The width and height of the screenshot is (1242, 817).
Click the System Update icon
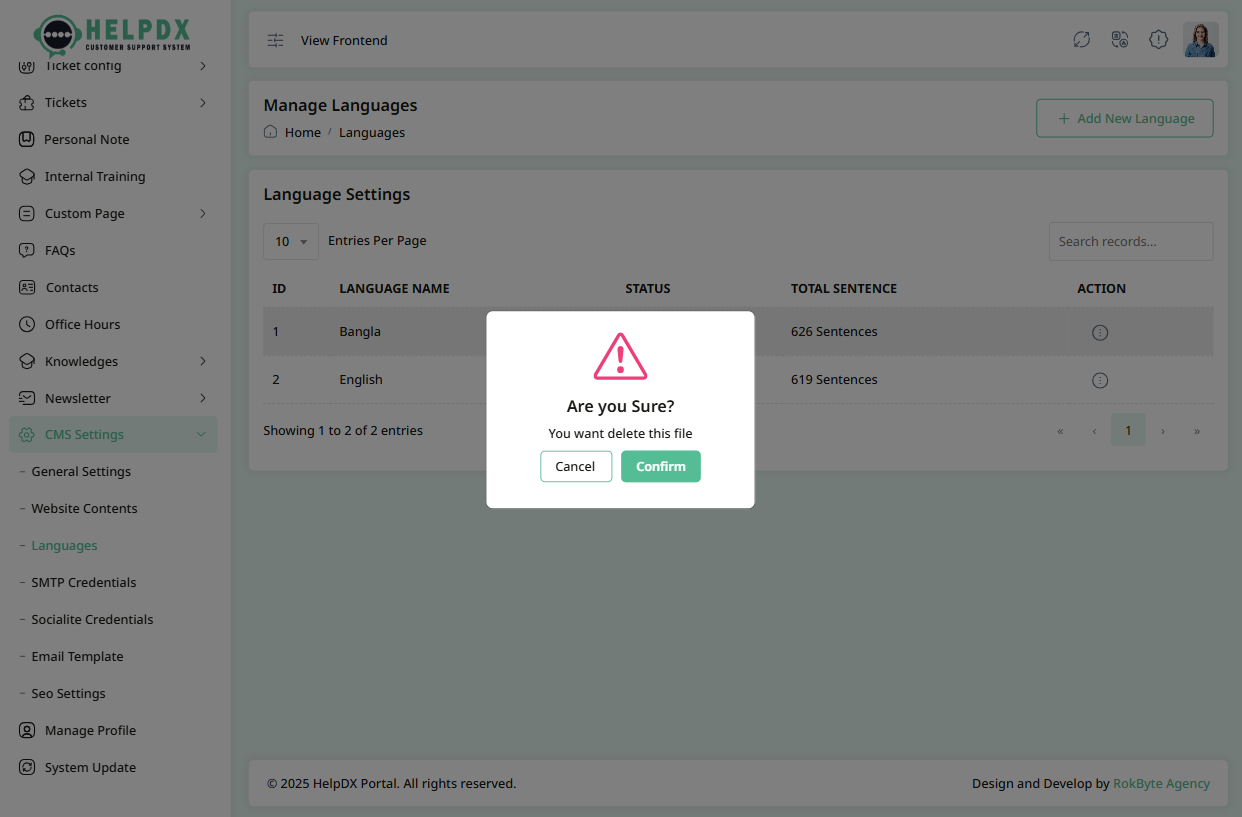click(27, 767)
